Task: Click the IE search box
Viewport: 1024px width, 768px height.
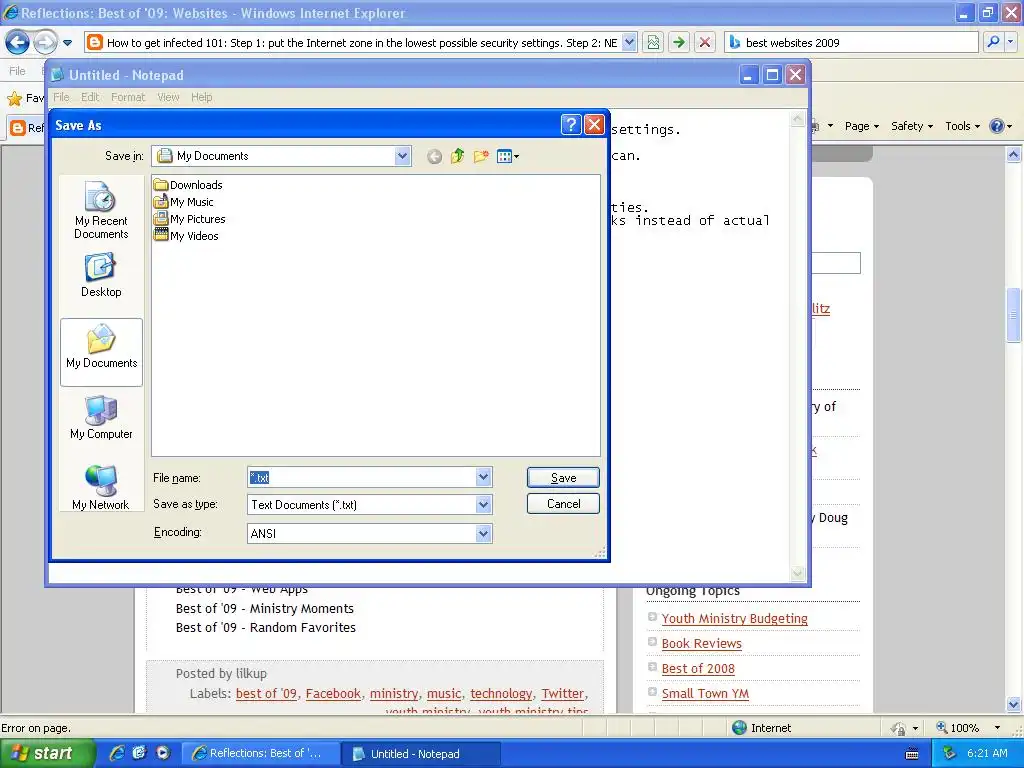Action: 851,42
